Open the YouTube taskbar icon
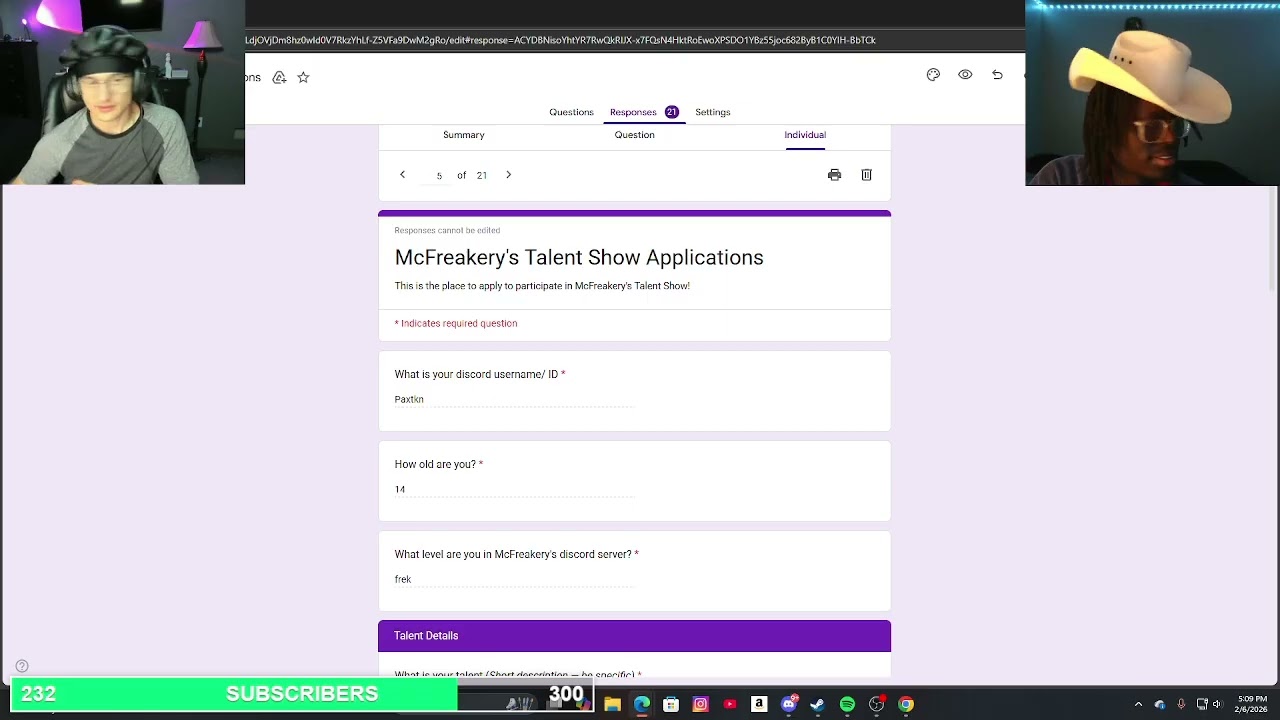 coord(729,704)
